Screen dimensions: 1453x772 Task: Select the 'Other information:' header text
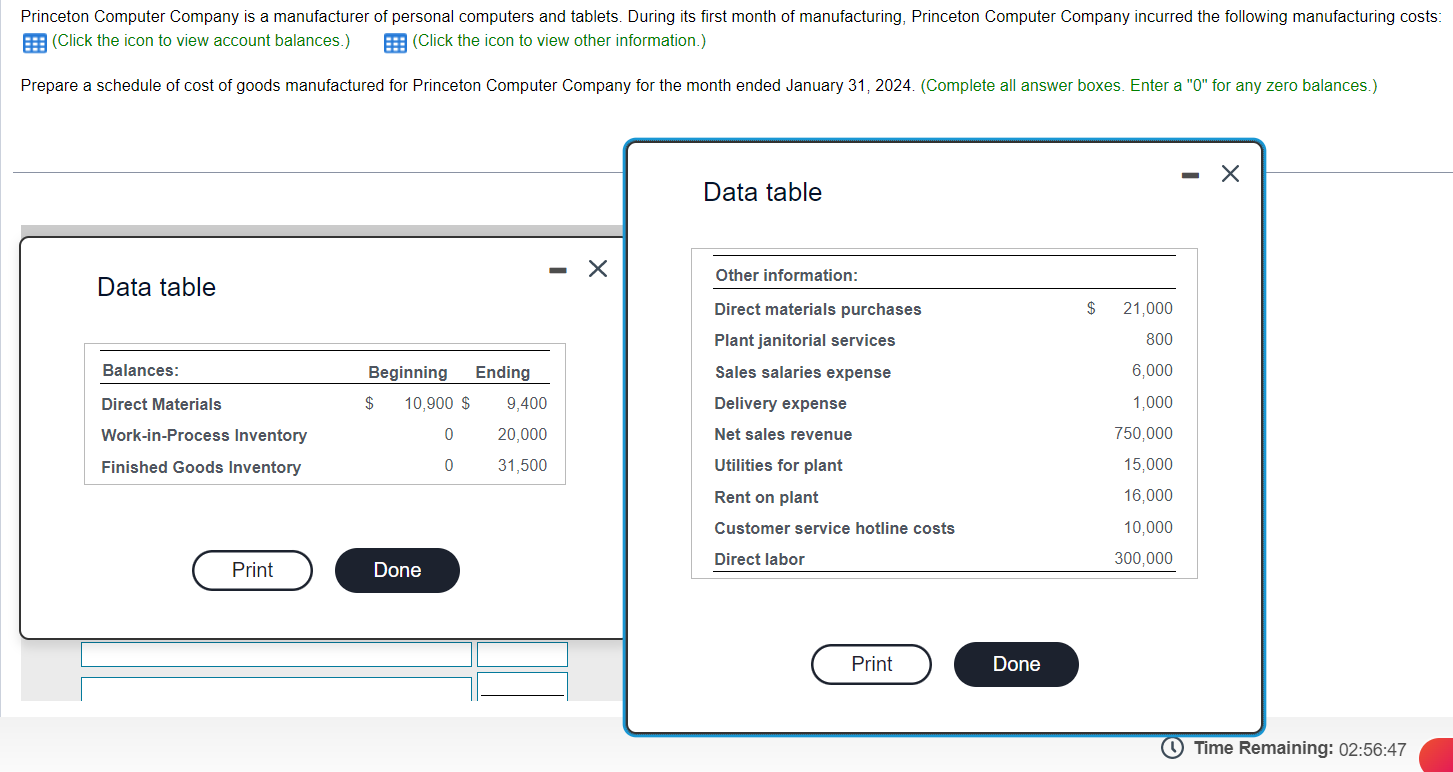(786, 276)
